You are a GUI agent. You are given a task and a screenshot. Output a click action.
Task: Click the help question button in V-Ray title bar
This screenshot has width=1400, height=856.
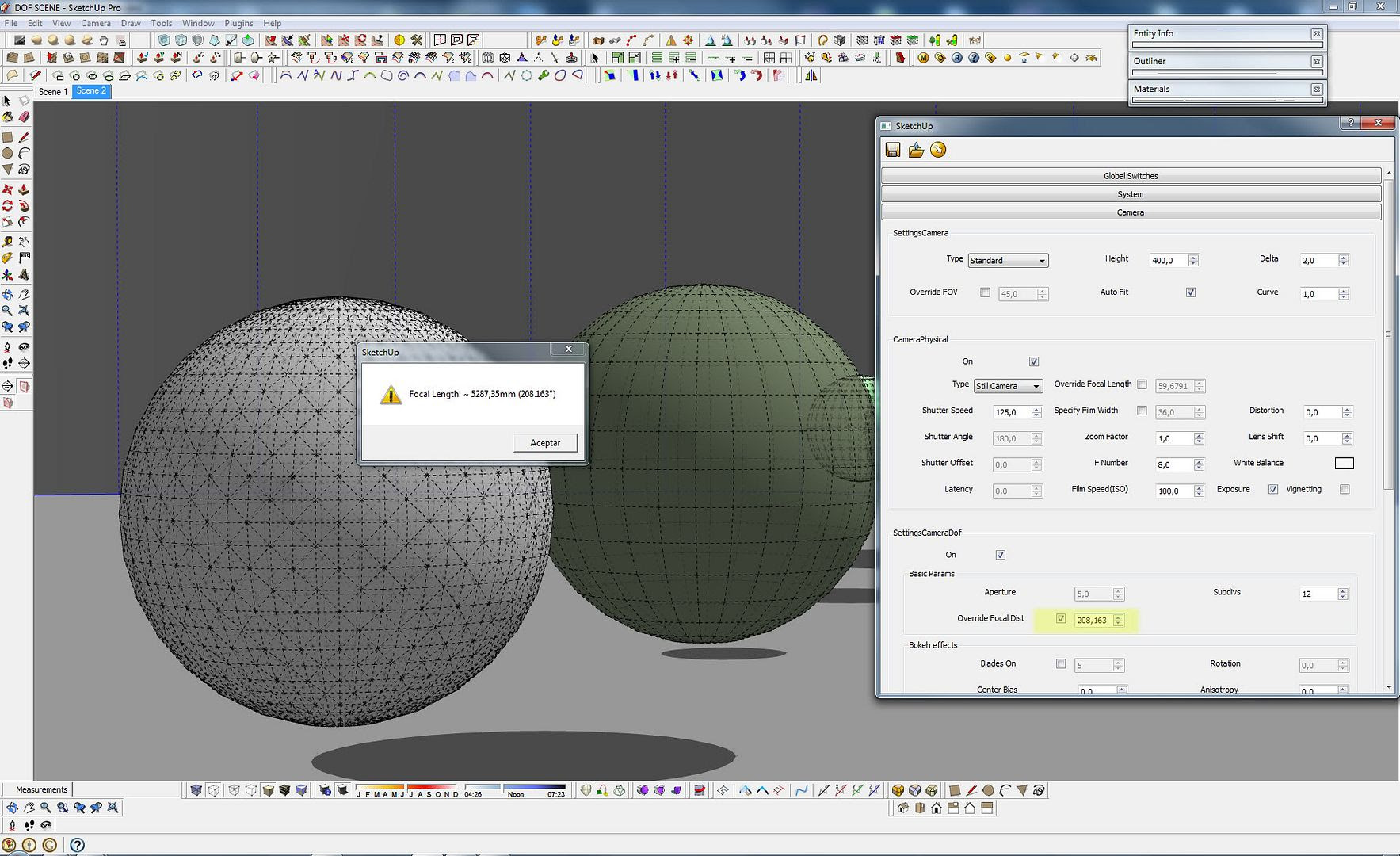(x=1350, y=123)
